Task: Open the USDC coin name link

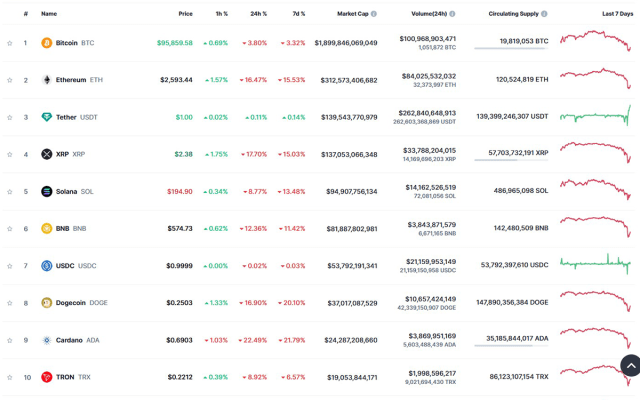Action: (x=64, y=266)
